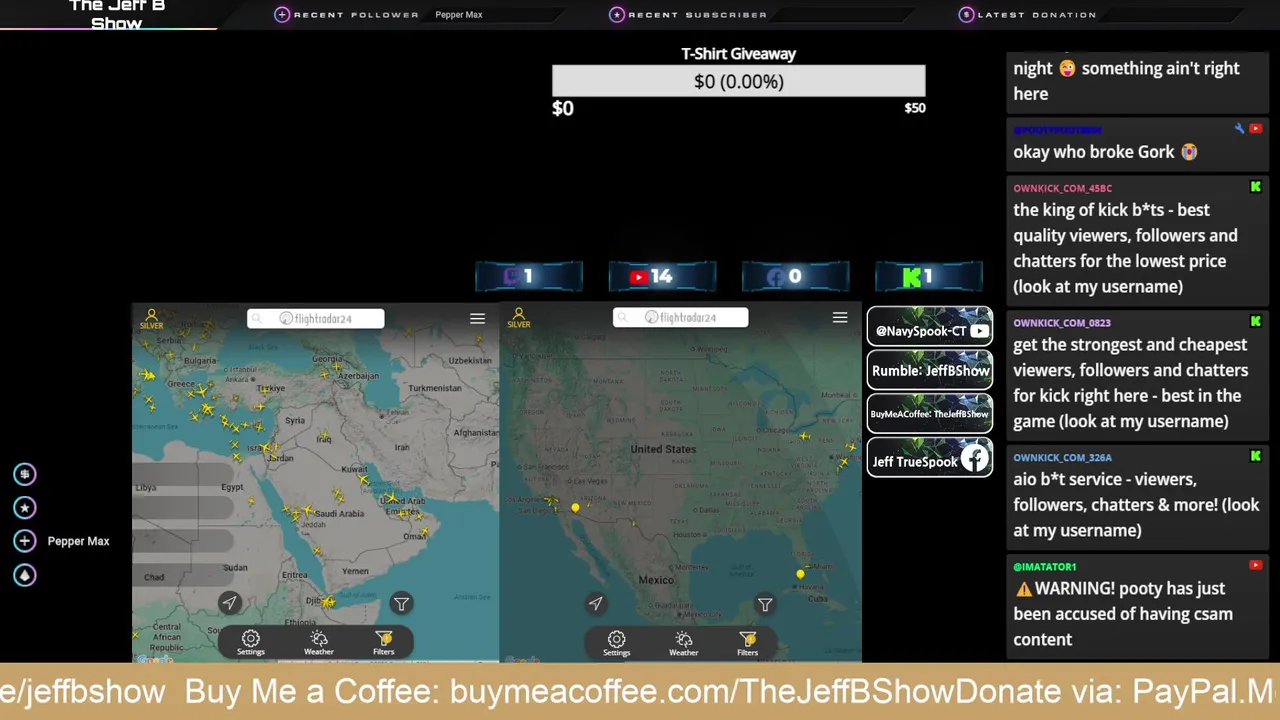
Task: Click funnel filter icon on left map
Action: 401,603
